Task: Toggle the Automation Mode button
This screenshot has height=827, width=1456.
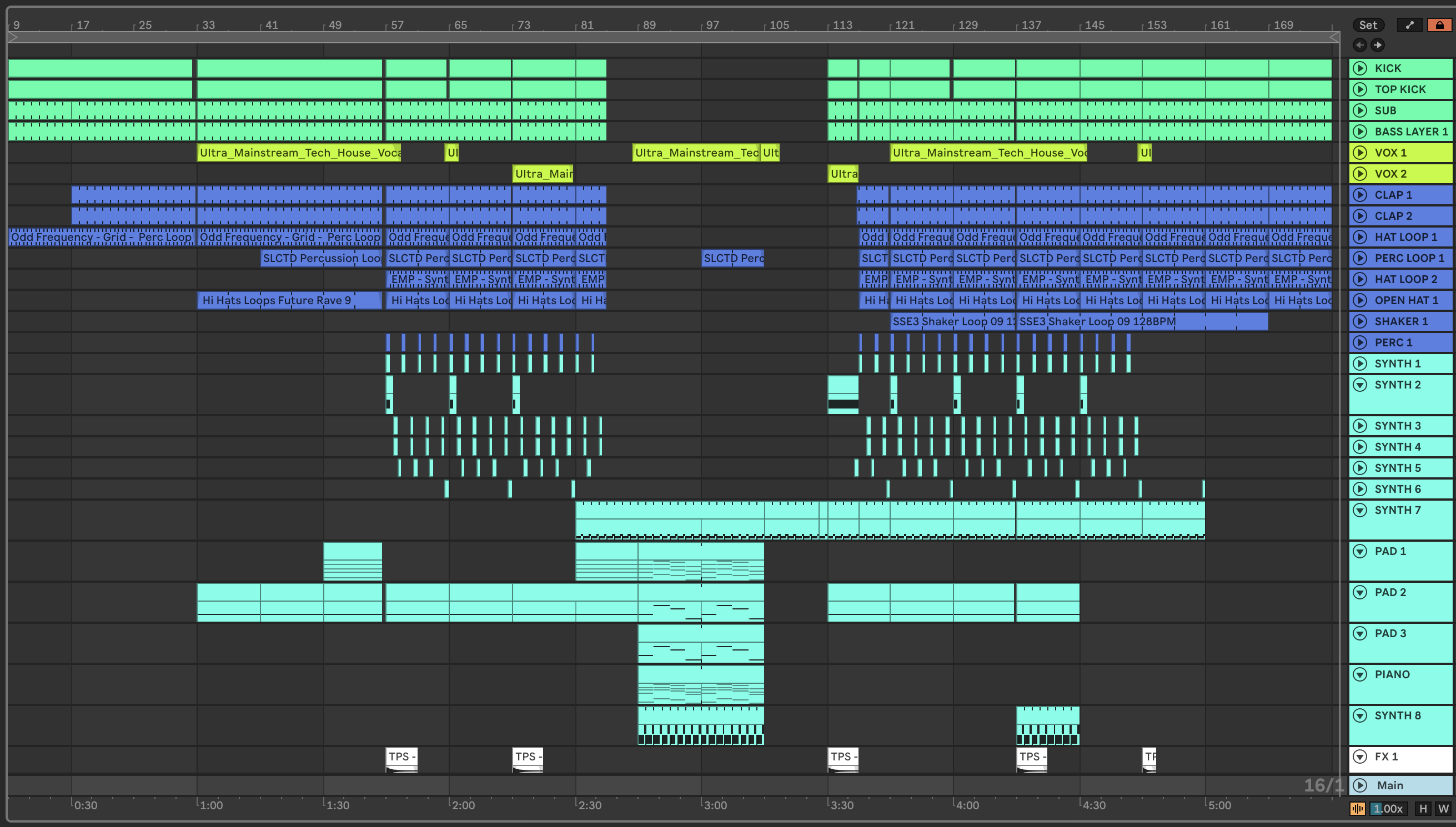Action: point(1409,25)
